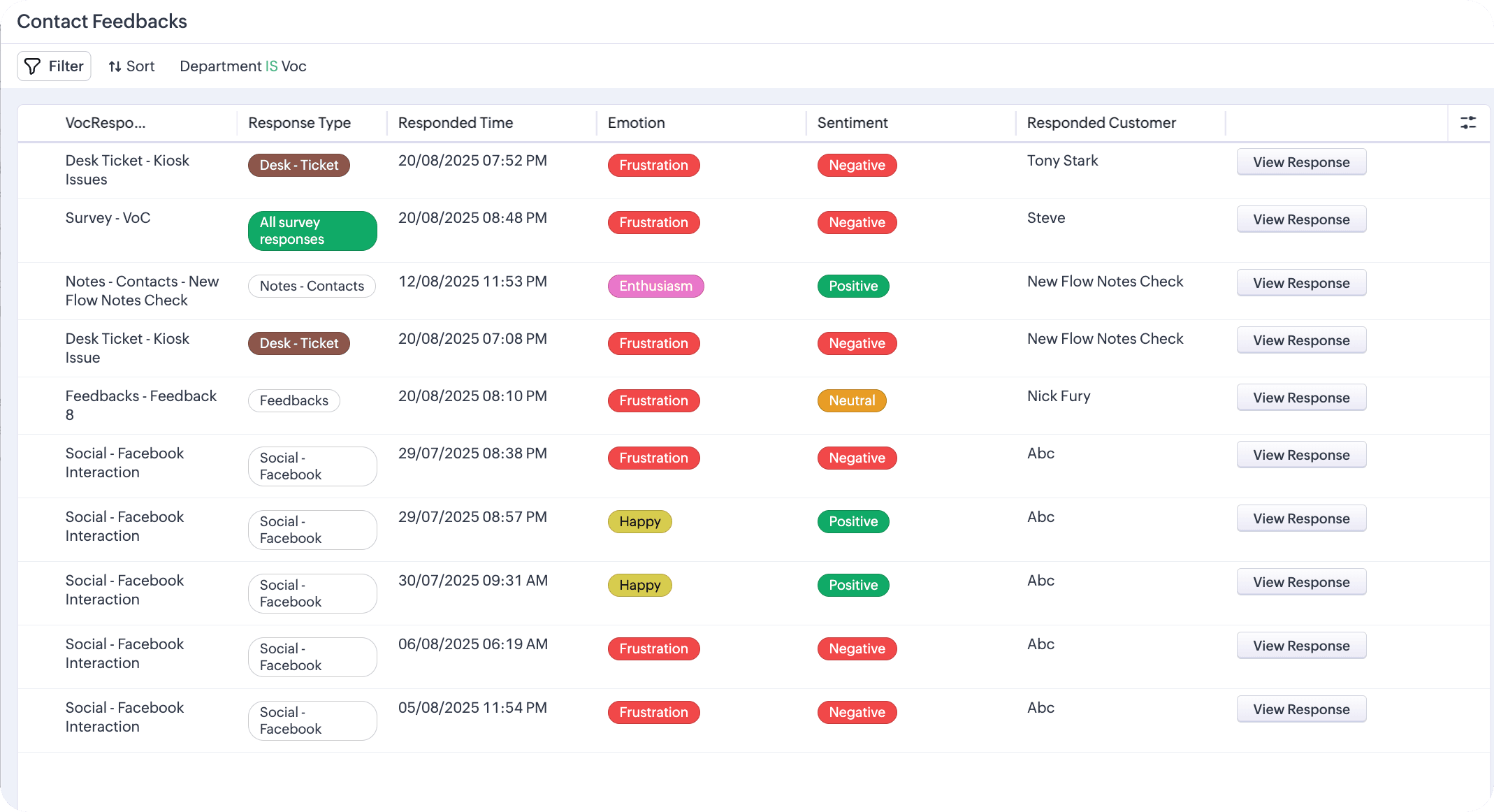
Task: Click the pink Enthusiasm emotion badge
Action: [x=655, y=286]
